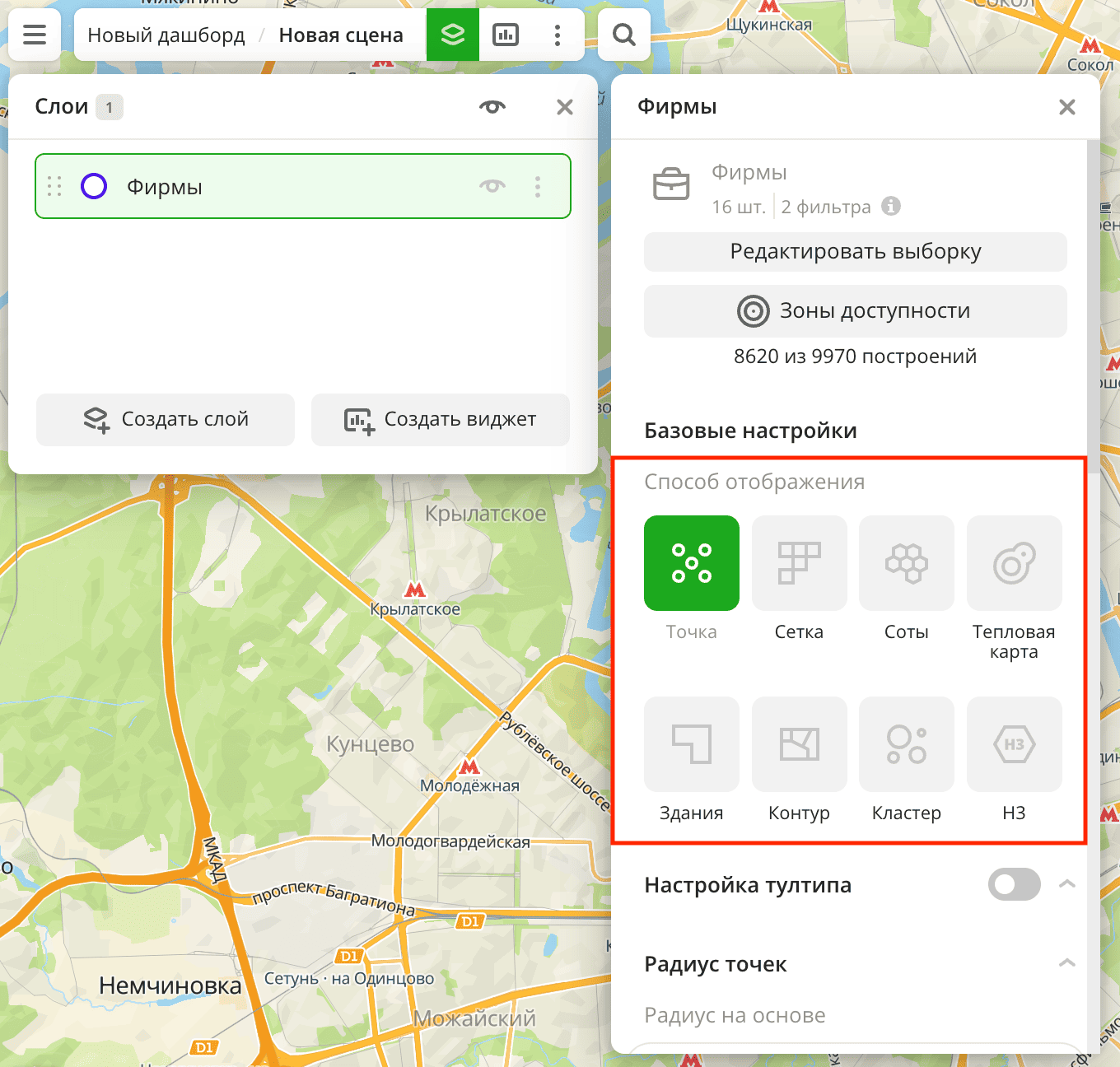Open the scene three-dot options menu

[x=558, y=35]
